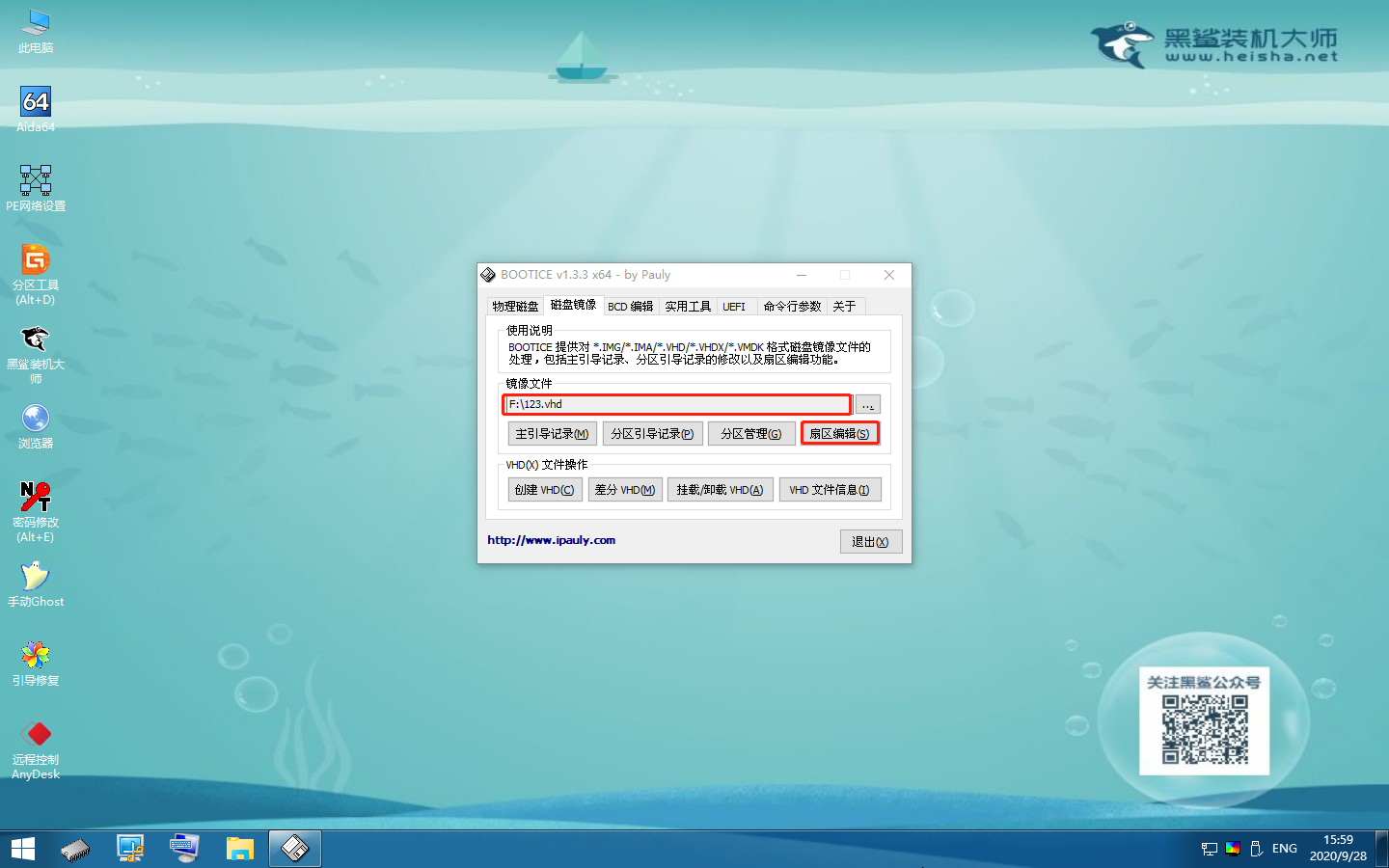
Task: Open the image file browse button
Action: click(x=867, y=404)
